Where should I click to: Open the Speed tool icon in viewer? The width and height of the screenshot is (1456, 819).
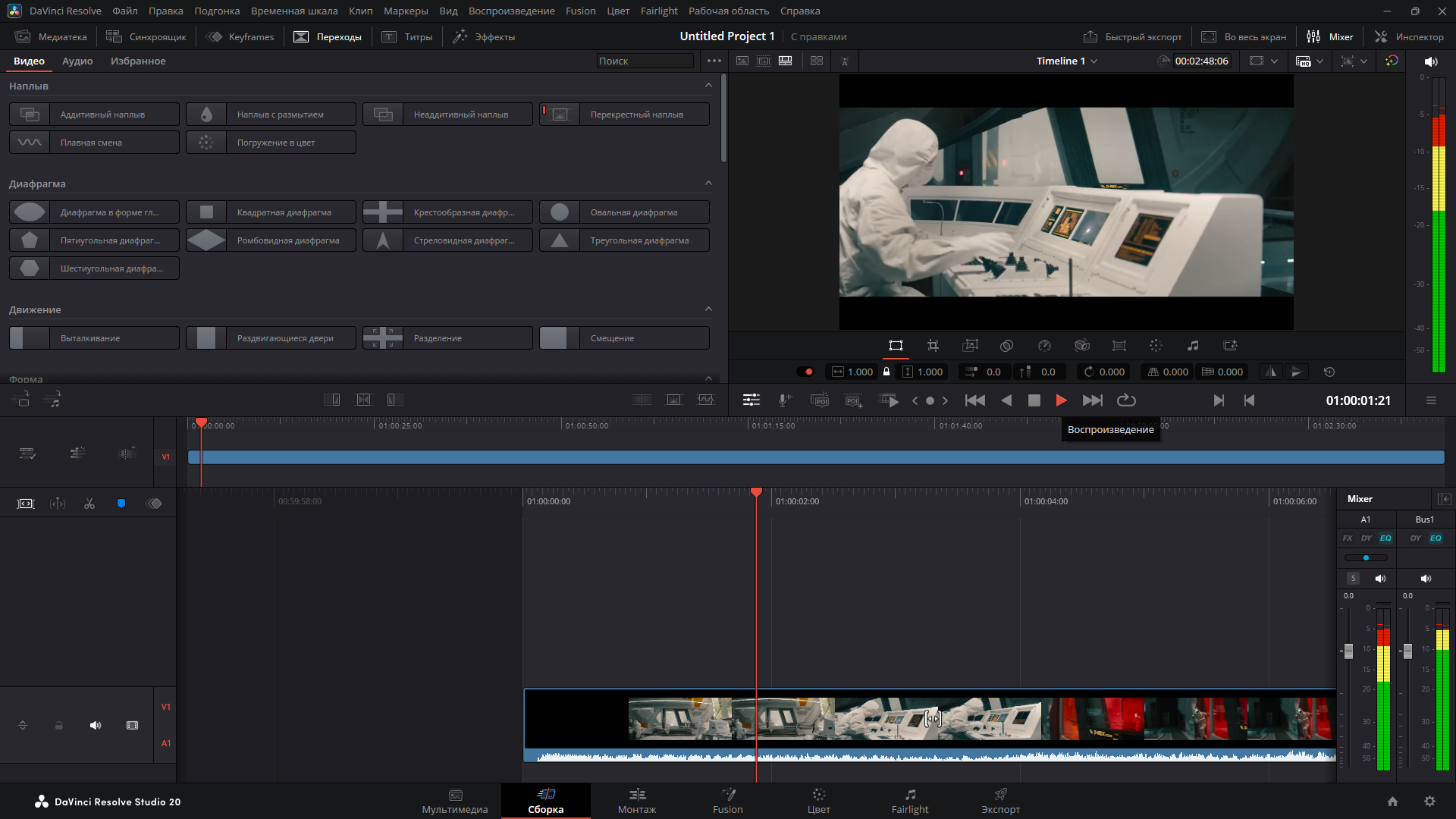tap(1044, 346)
